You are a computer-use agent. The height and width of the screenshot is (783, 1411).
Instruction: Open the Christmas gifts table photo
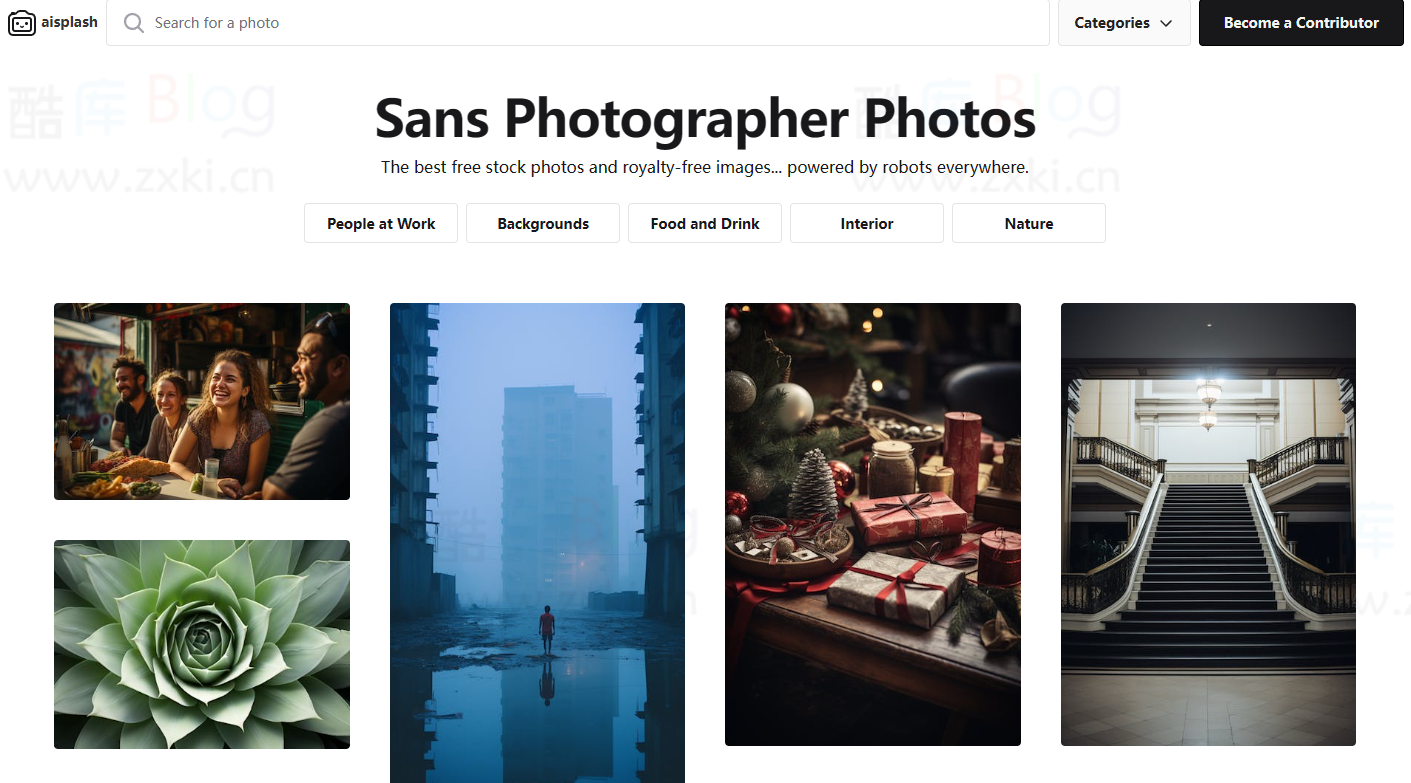point(873,524)
